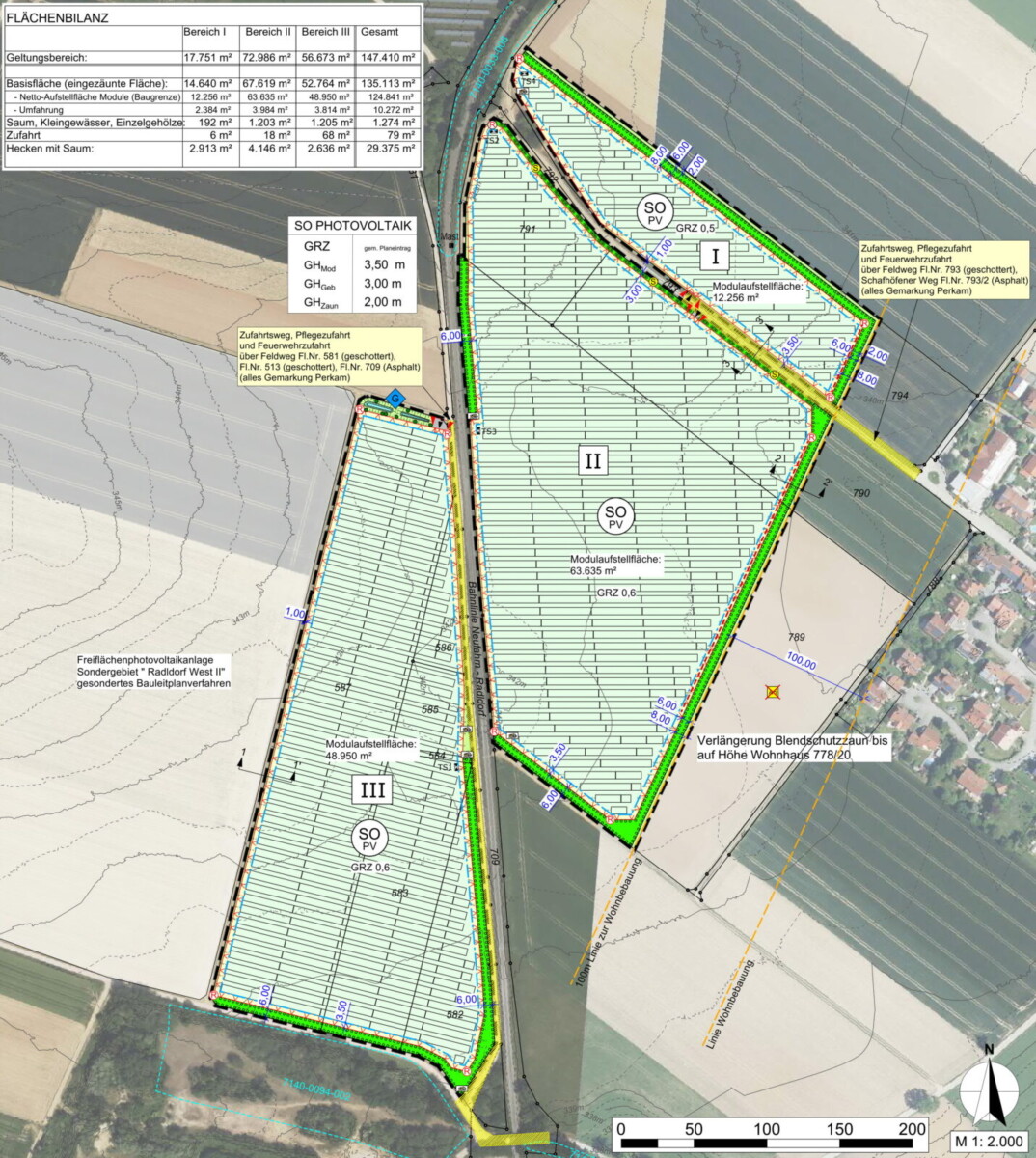The image size is (1036, 1158).
Task: Click the 100 mark on the scale bar
Action: (x=767, y=1129)
